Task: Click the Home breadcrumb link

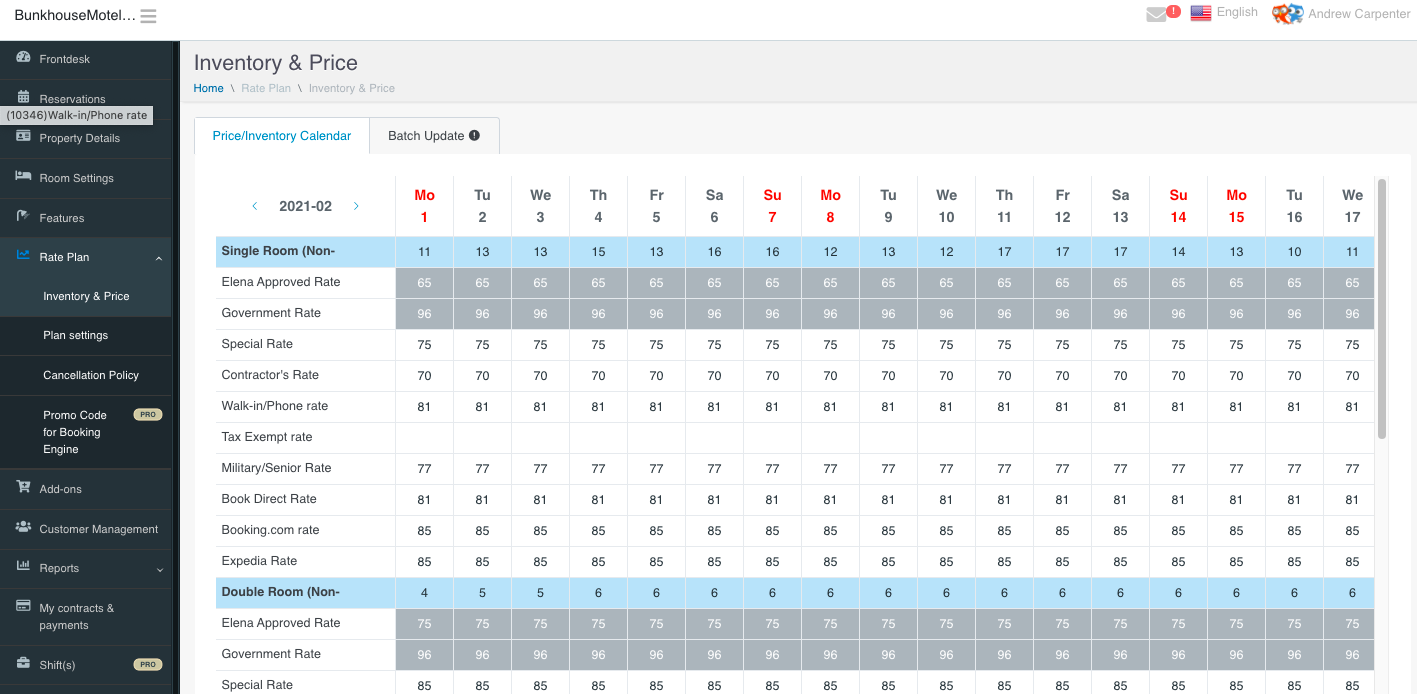Action: (208, 88)
